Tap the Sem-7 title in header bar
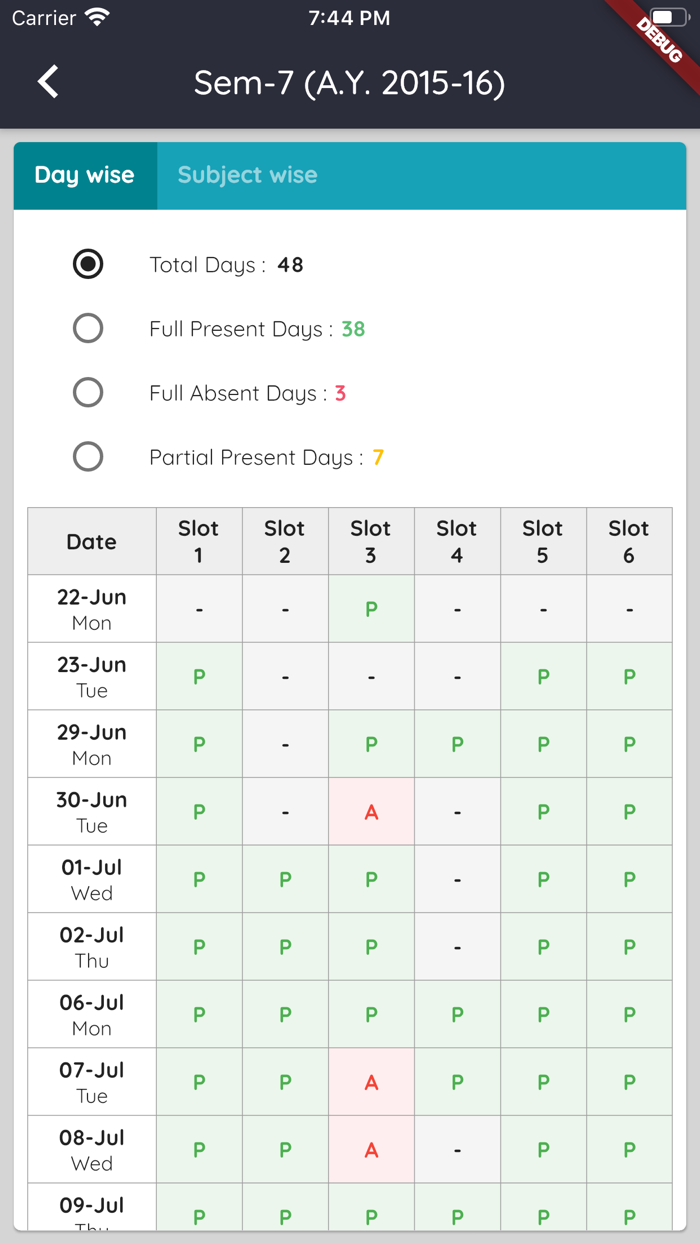This screenshot has width=700, height=1244. [x=348, y=81]
